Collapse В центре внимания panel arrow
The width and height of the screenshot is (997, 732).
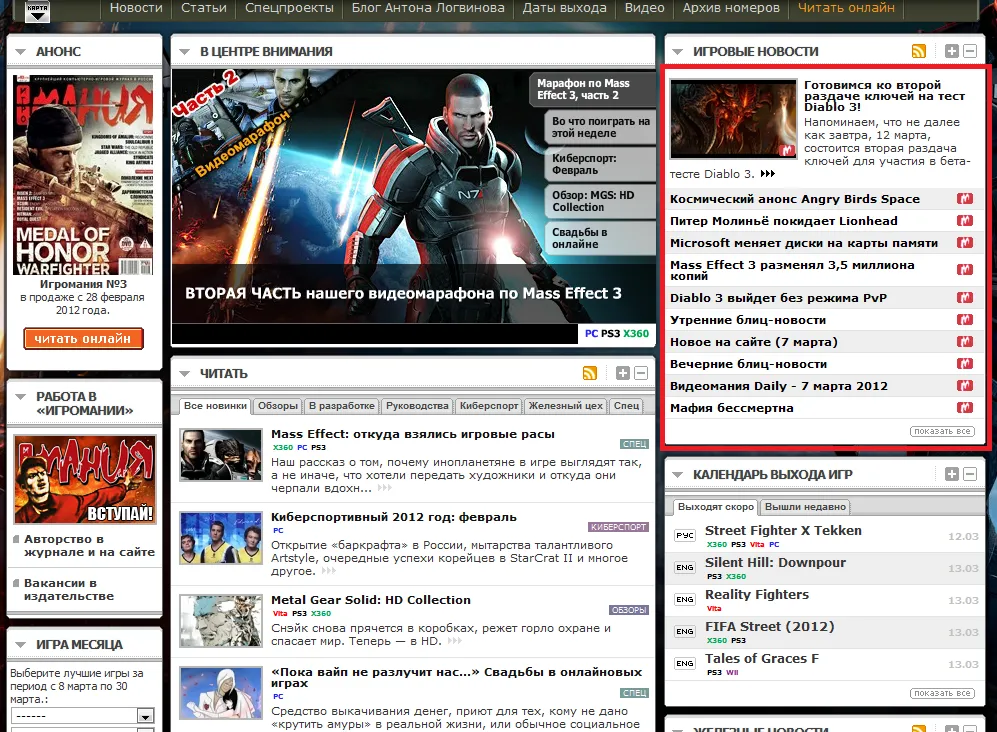[x=184, y=51]
